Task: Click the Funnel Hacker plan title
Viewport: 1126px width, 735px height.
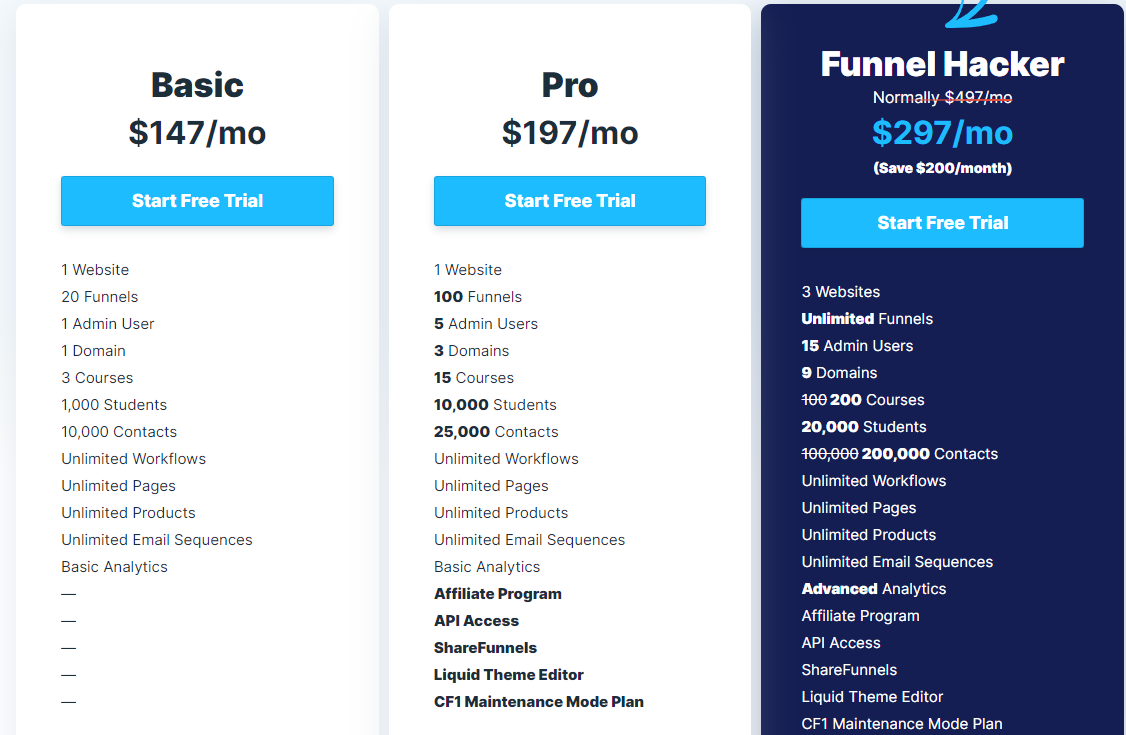Action: tap(942, 64)
